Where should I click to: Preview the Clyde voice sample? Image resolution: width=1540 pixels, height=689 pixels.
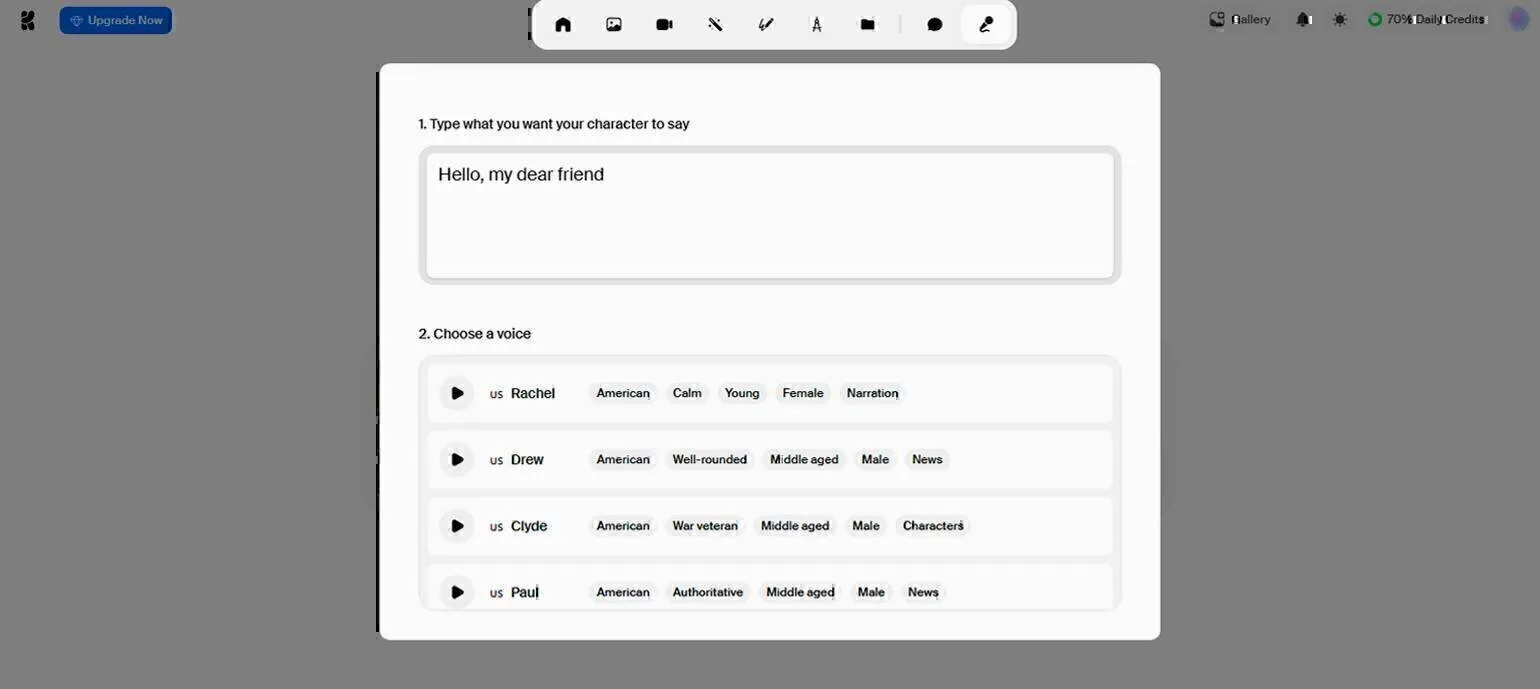click(457, 526)
